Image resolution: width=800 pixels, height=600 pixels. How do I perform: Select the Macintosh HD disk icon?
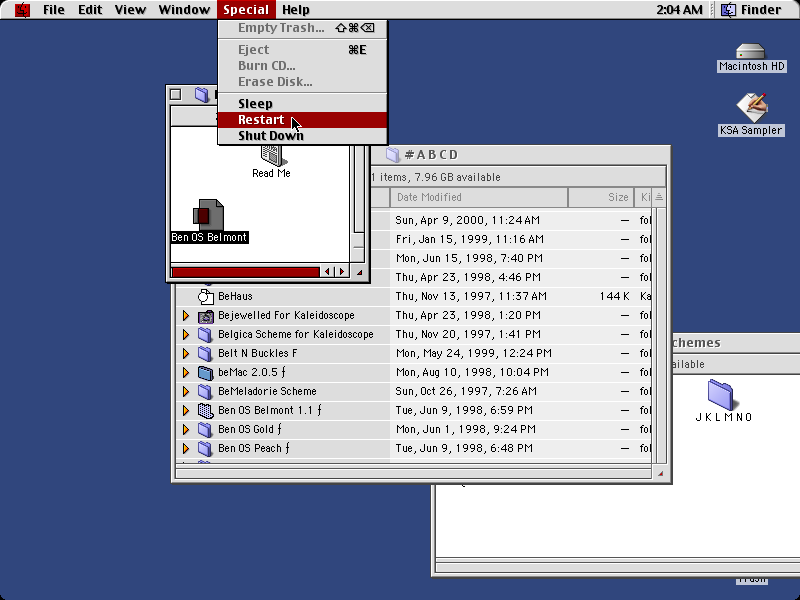(751, 53)
